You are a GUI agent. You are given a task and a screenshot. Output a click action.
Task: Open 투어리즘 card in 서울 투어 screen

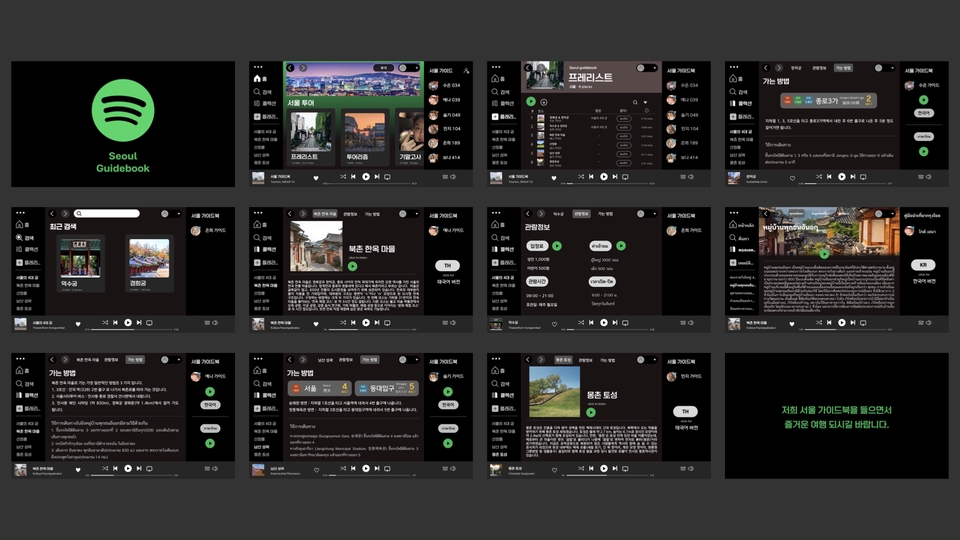click(365, 138)
